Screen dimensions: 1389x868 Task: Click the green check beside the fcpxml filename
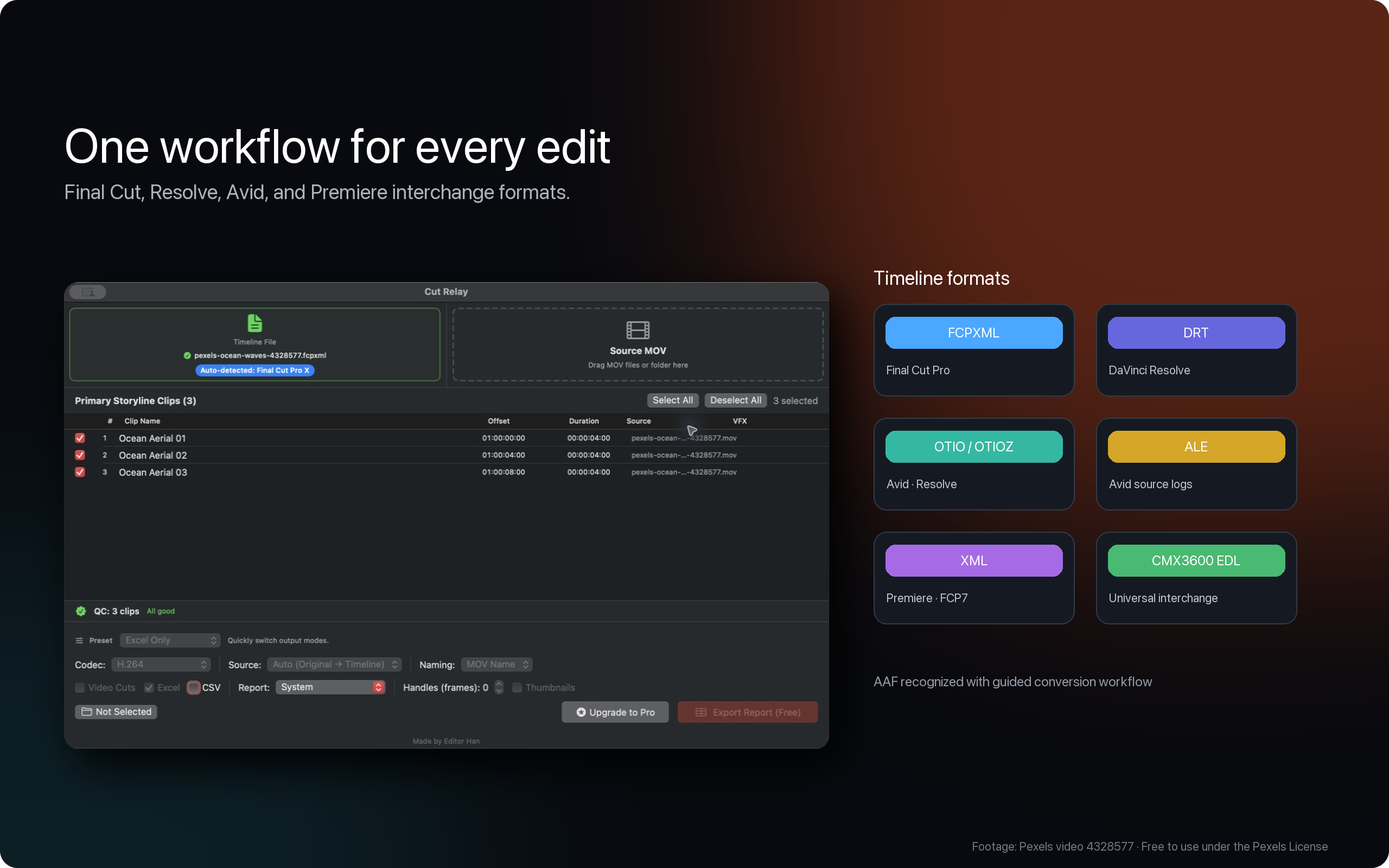[x=187, y=355]
